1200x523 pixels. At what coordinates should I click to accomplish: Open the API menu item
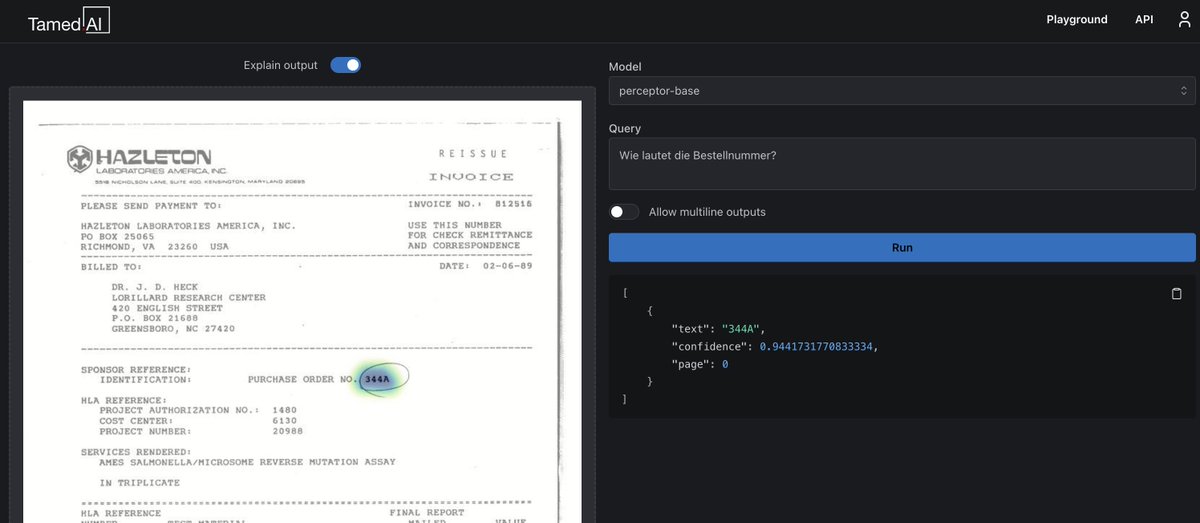point(1144,19)
